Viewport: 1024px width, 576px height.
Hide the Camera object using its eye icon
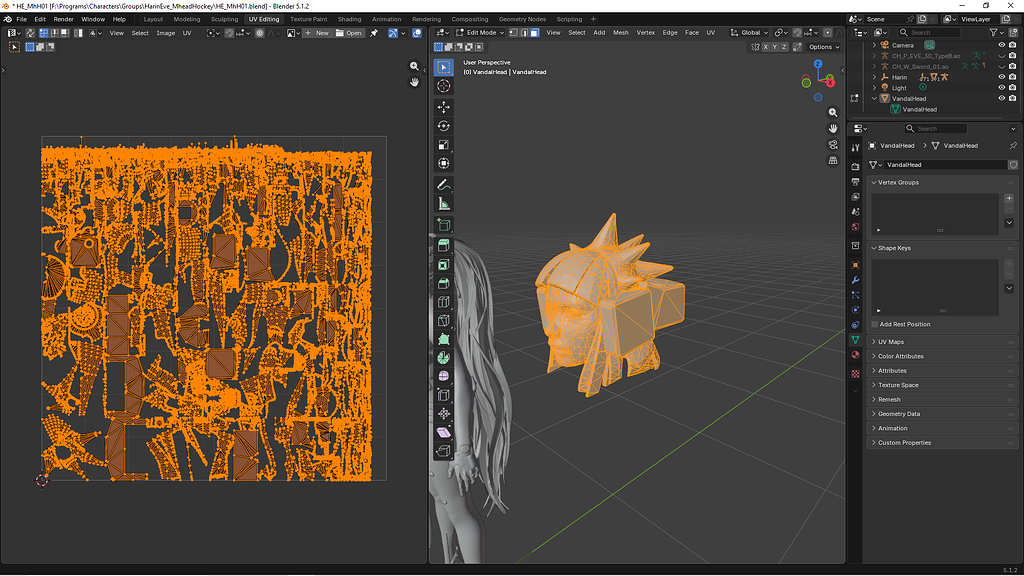click(1001, 45)
